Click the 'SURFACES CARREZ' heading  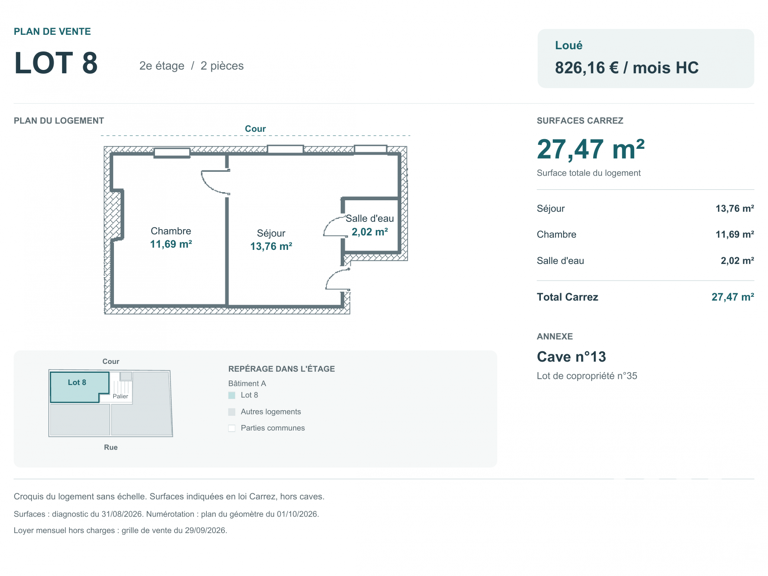(580, 120)
